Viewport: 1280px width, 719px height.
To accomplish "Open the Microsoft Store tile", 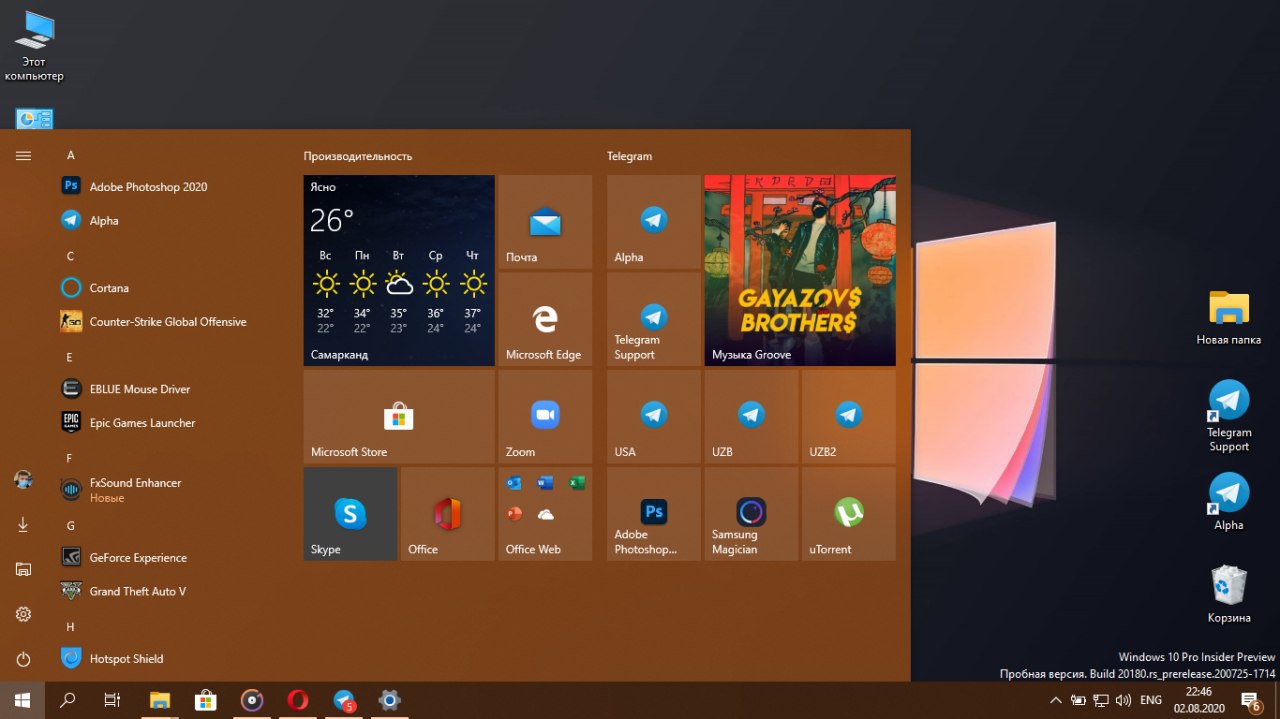I will pos(399,416).
